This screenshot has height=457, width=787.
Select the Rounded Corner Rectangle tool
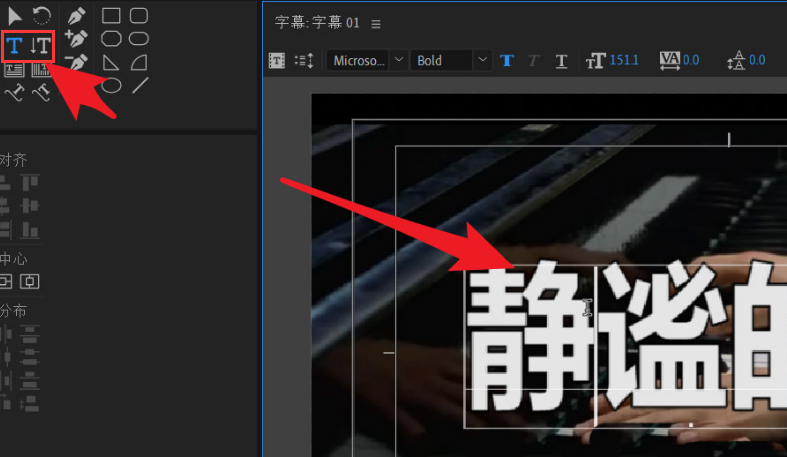(139, 16)
